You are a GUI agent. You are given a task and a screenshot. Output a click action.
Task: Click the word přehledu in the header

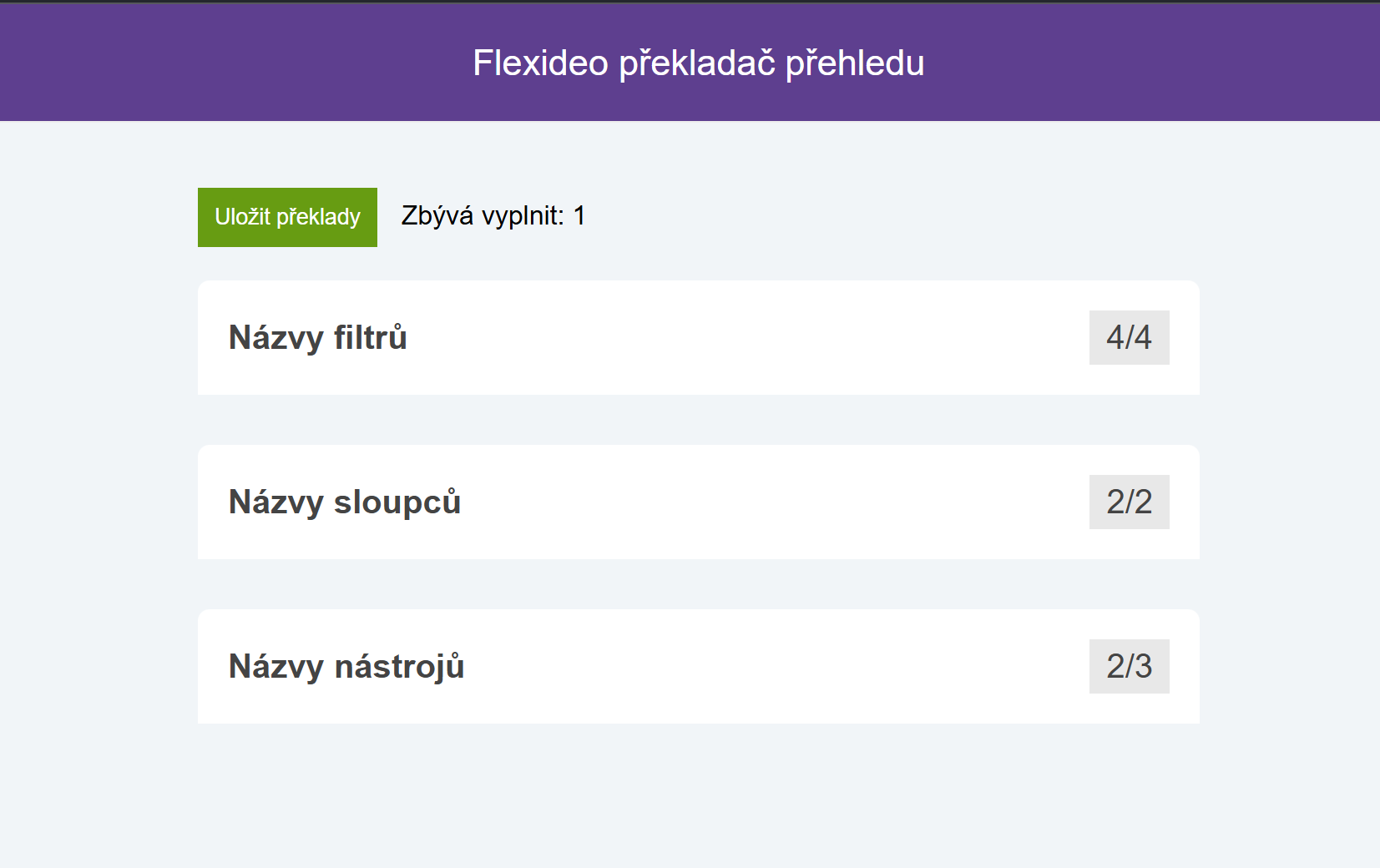click(855, 63)
